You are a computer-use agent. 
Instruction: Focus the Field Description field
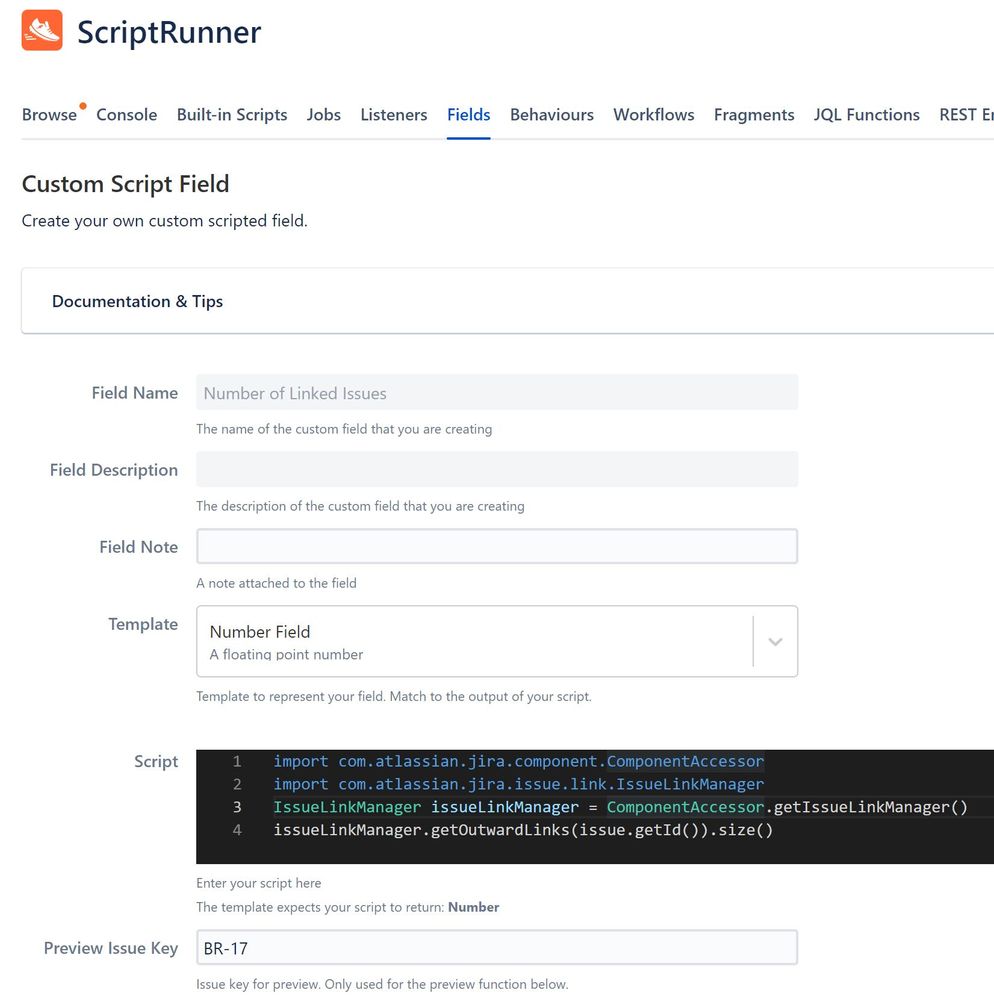coord(495,469)
